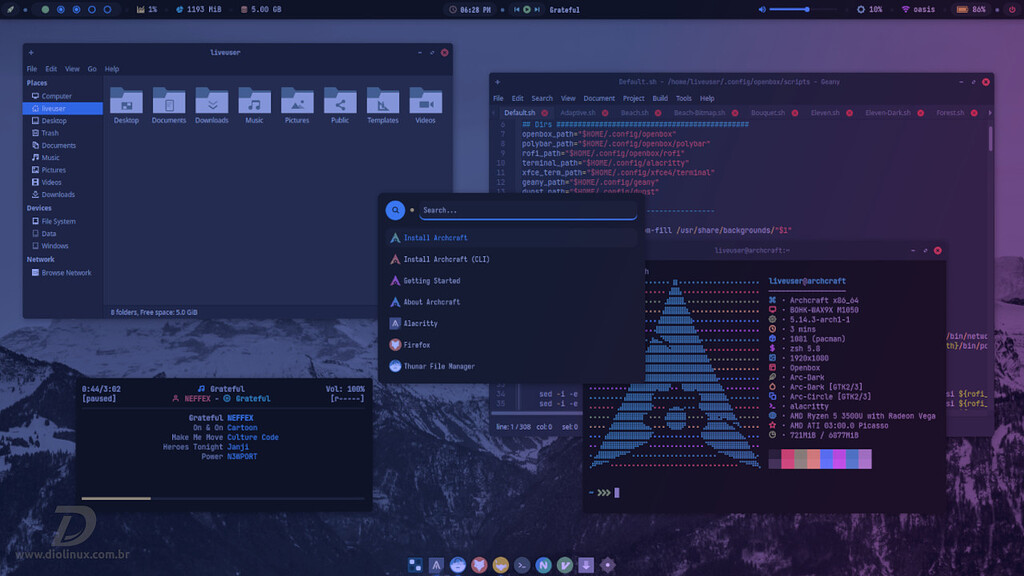
Task: Launch the terminal from the dock
Action: coord(521,564)
